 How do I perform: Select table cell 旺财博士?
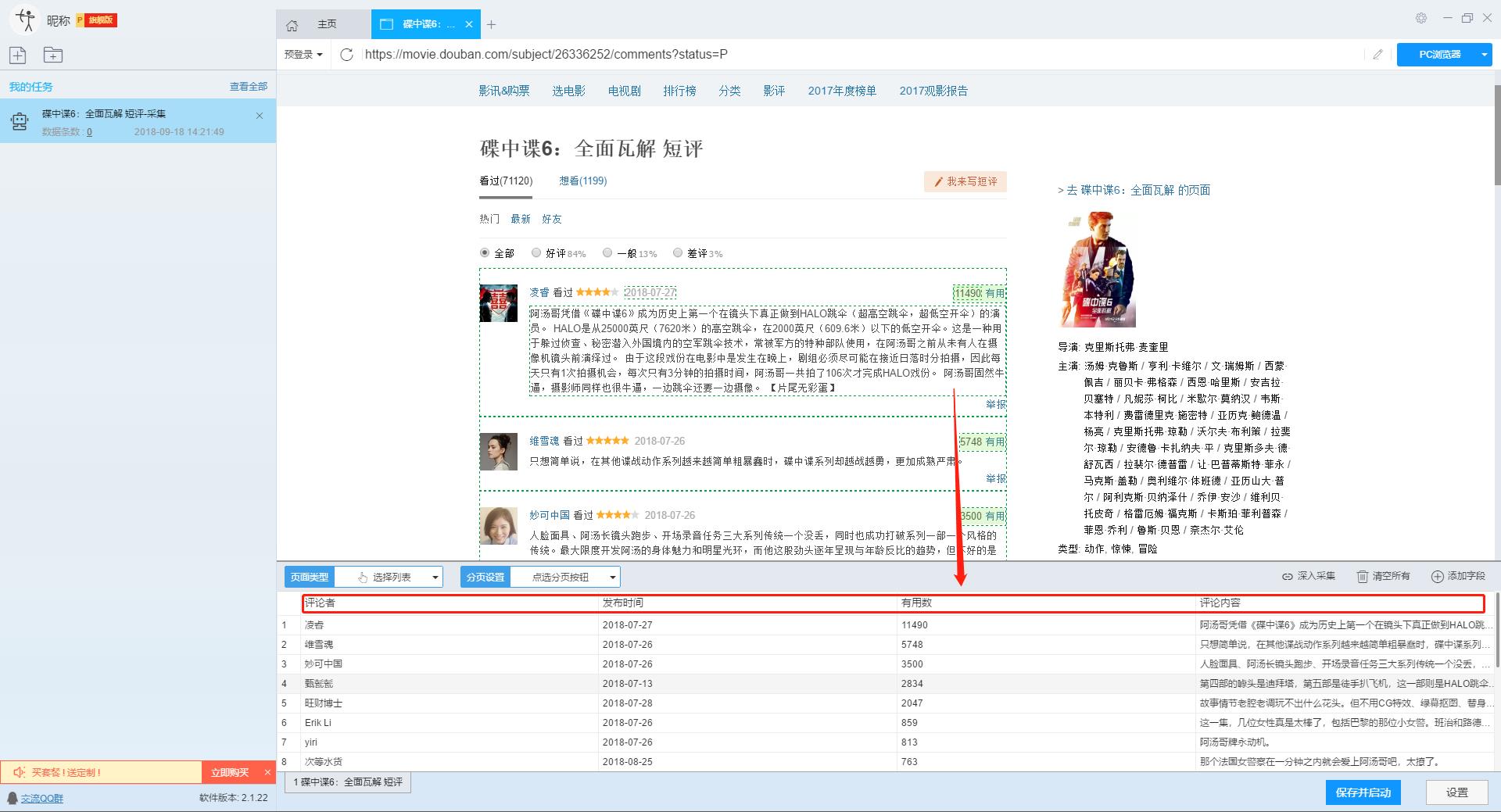click(x=450, y=703)
